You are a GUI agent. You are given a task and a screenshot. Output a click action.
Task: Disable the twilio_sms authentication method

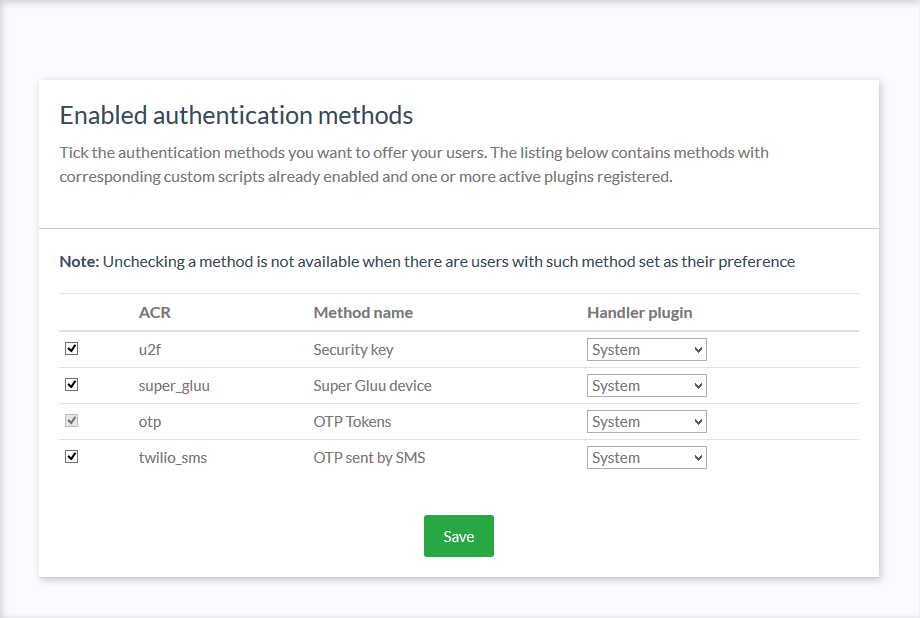(x=71, y=457)
